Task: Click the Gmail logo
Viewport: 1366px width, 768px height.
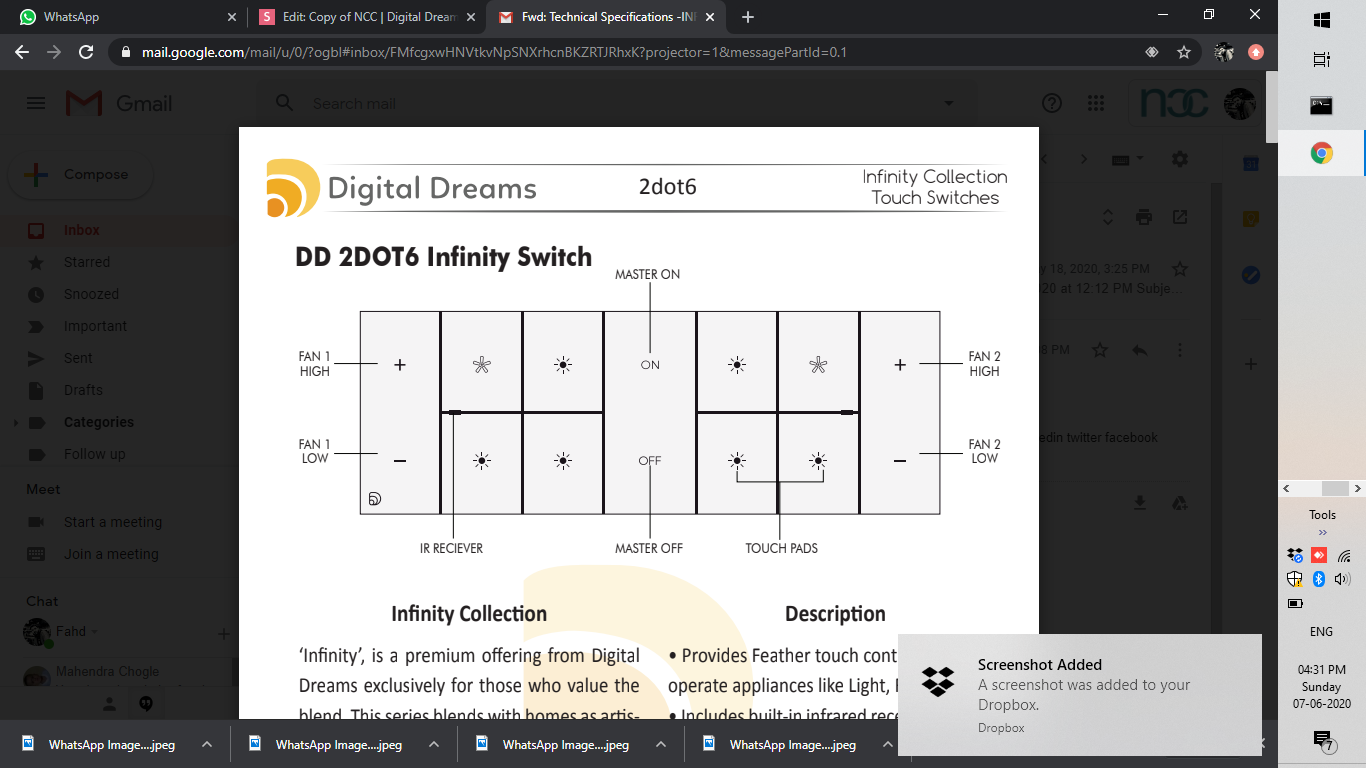Action: 118,103
